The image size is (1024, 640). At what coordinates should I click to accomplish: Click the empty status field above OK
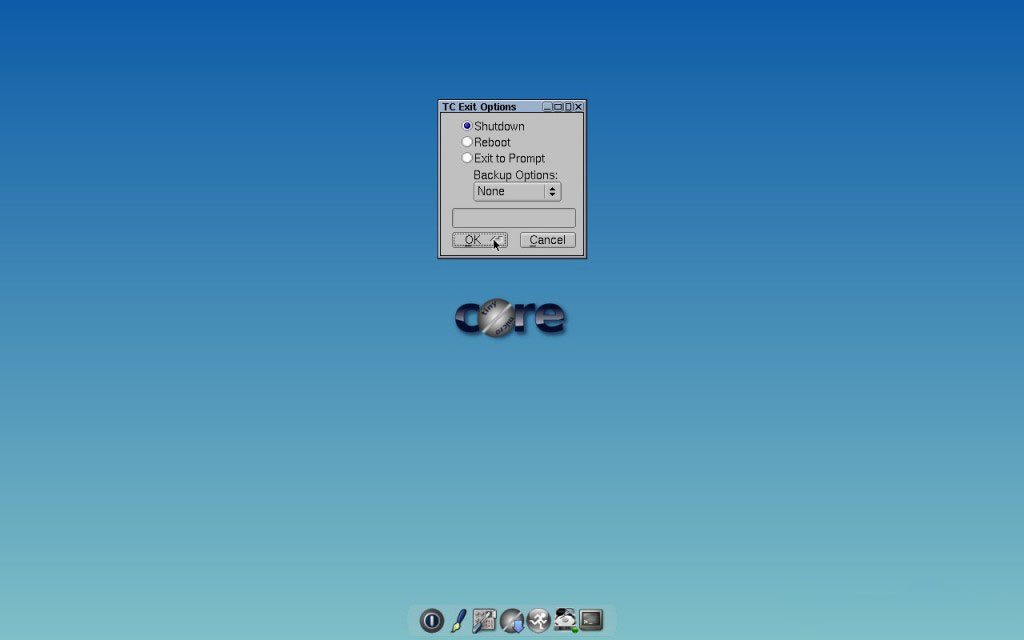pyautogui.click(x=514, y=217)
